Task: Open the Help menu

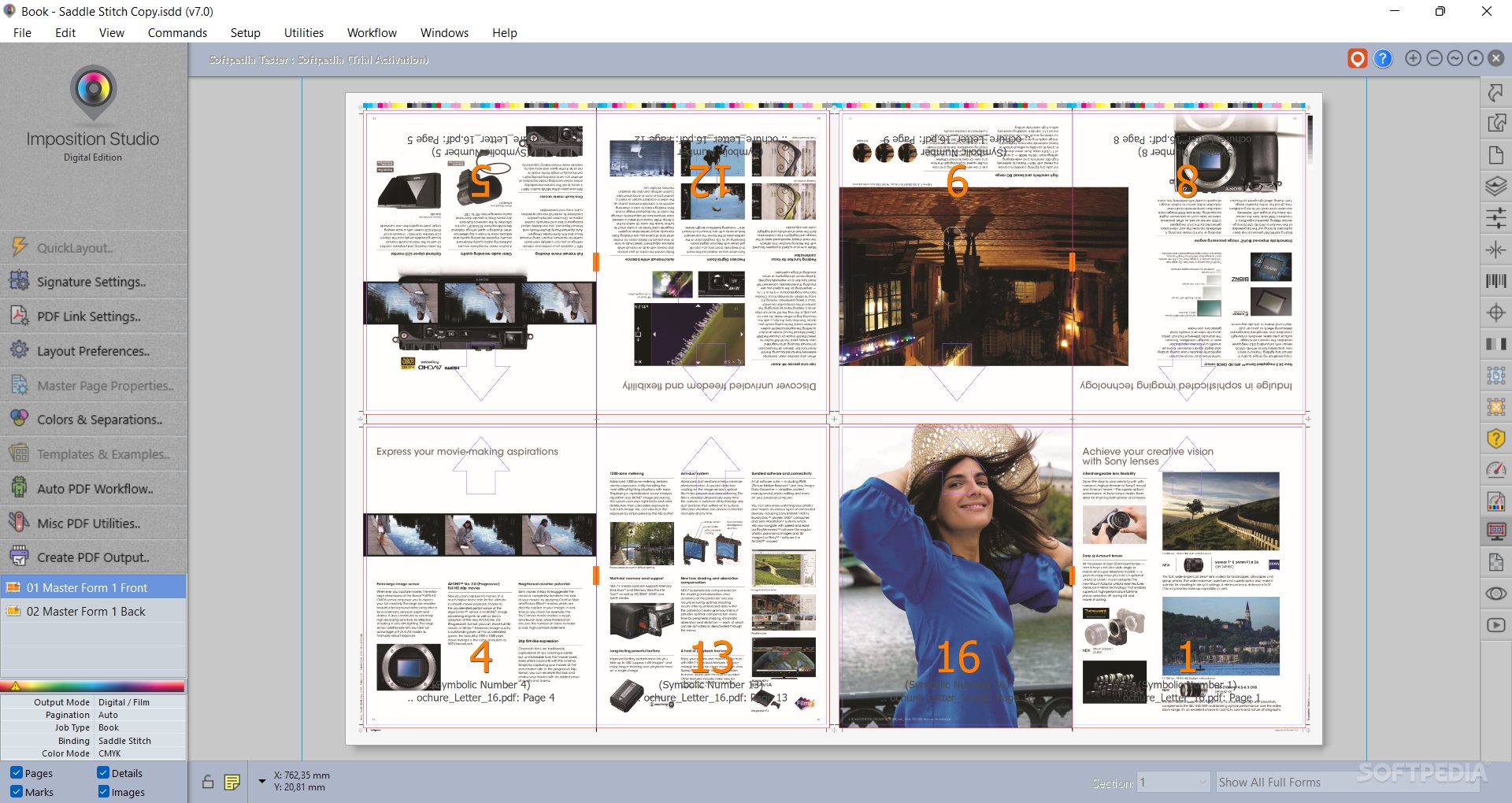Action: tap(505, 32)
